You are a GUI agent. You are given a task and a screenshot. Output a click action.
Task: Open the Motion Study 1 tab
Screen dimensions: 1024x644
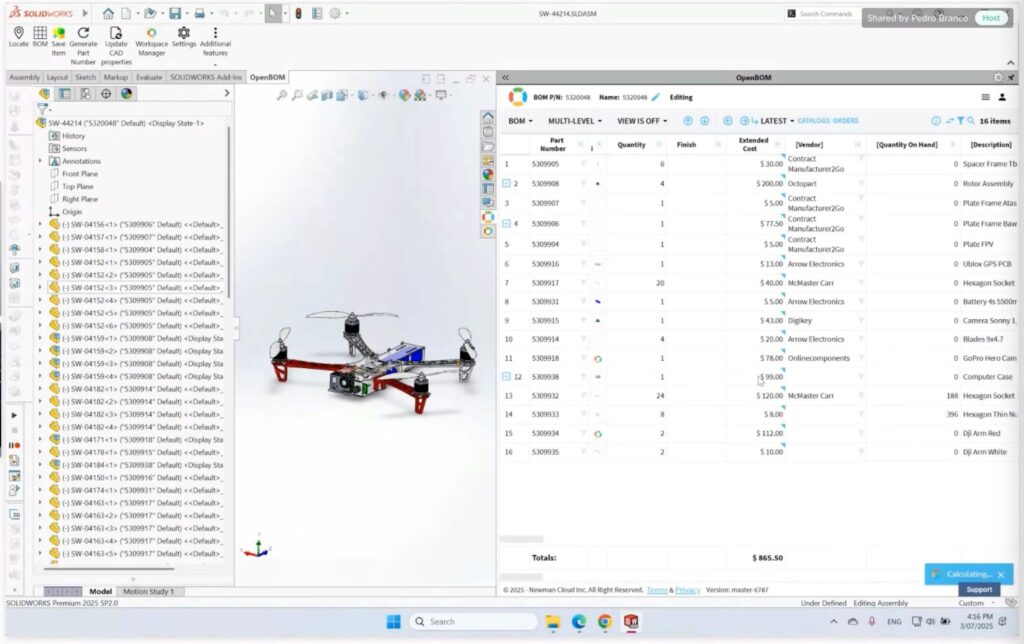tap(149, 591)
